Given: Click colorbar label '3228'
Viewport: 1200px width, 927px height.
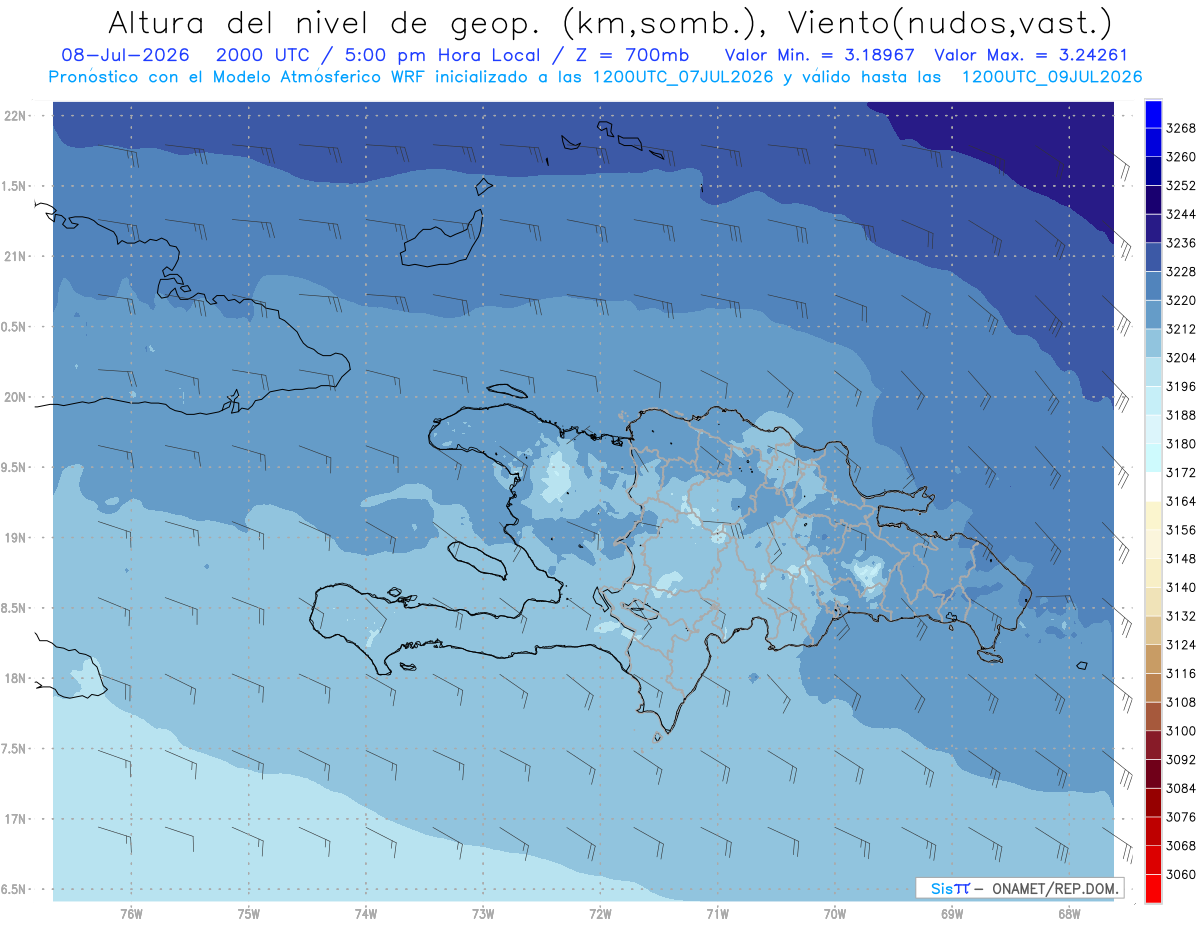Looking at the screenshot, I should tap(1181, 271).
